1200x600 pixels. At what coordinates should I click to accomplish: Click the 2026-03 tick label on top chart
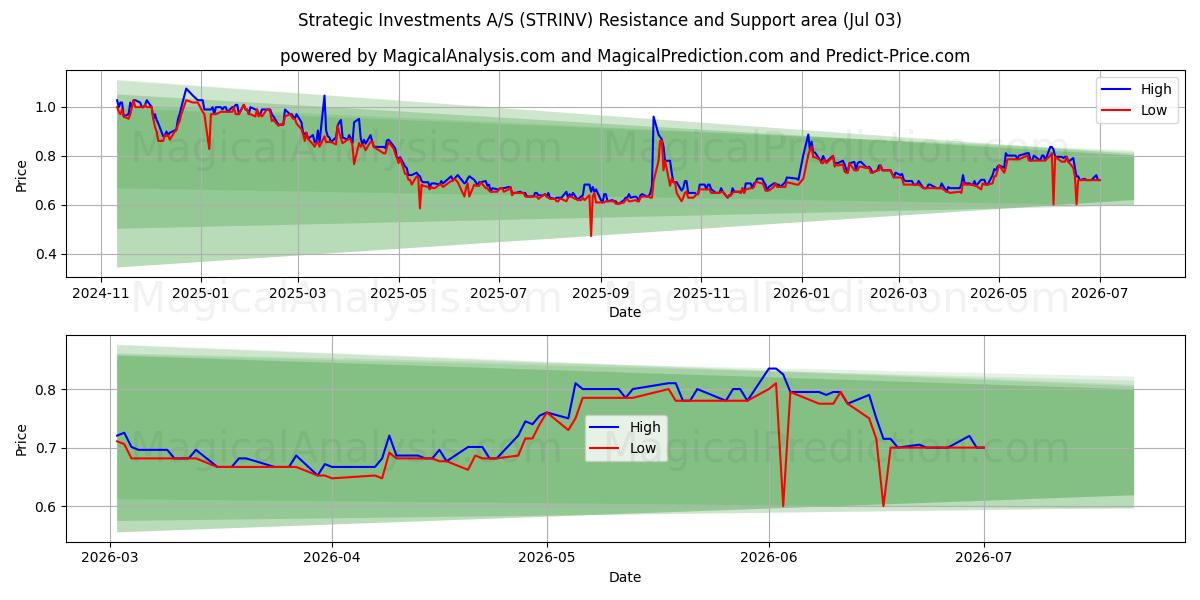(x=898, y=294)
